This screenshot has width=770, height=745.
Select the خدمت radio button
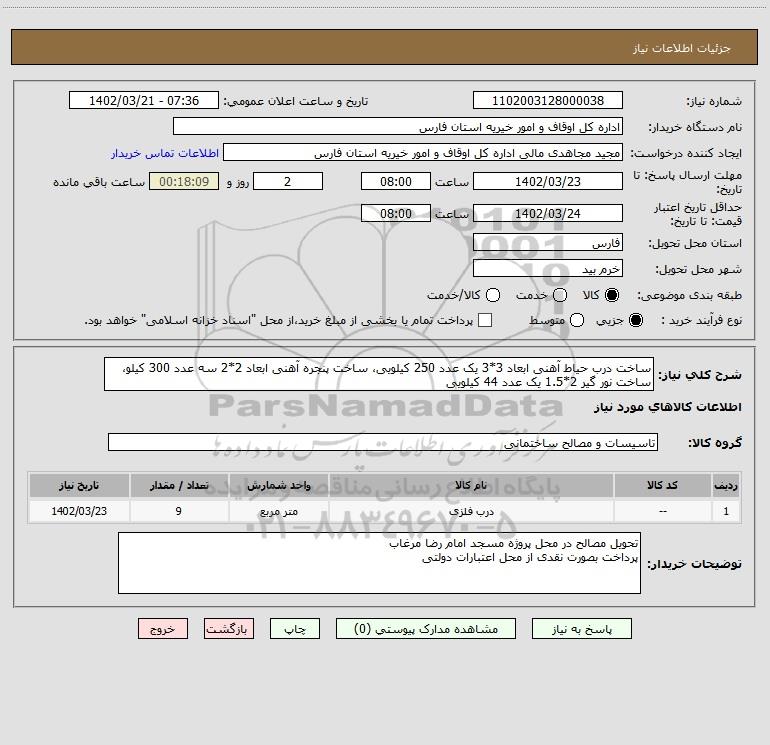pos(560,295)
